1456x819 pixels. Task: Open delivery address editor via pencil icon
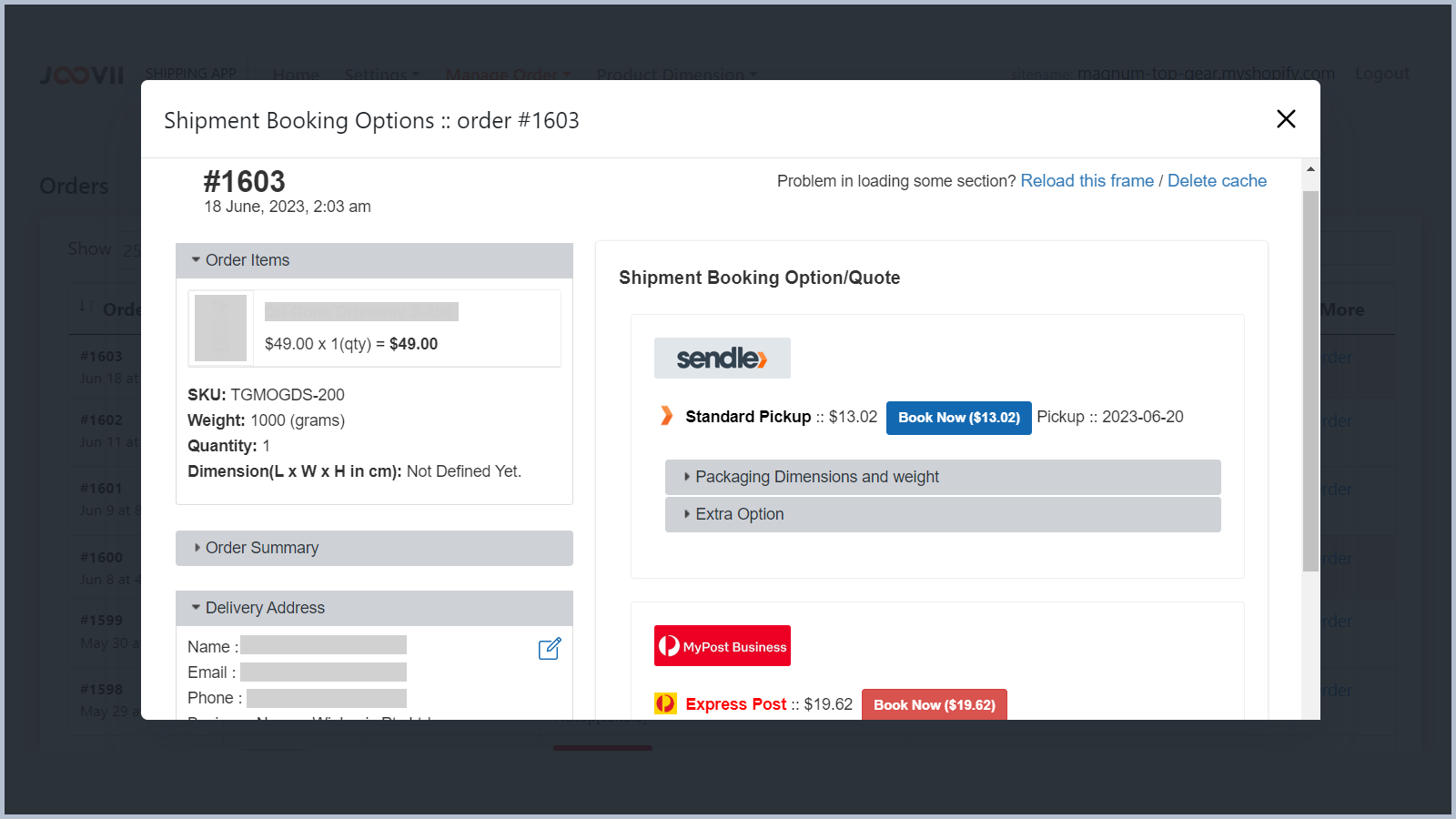pos(550,648)
